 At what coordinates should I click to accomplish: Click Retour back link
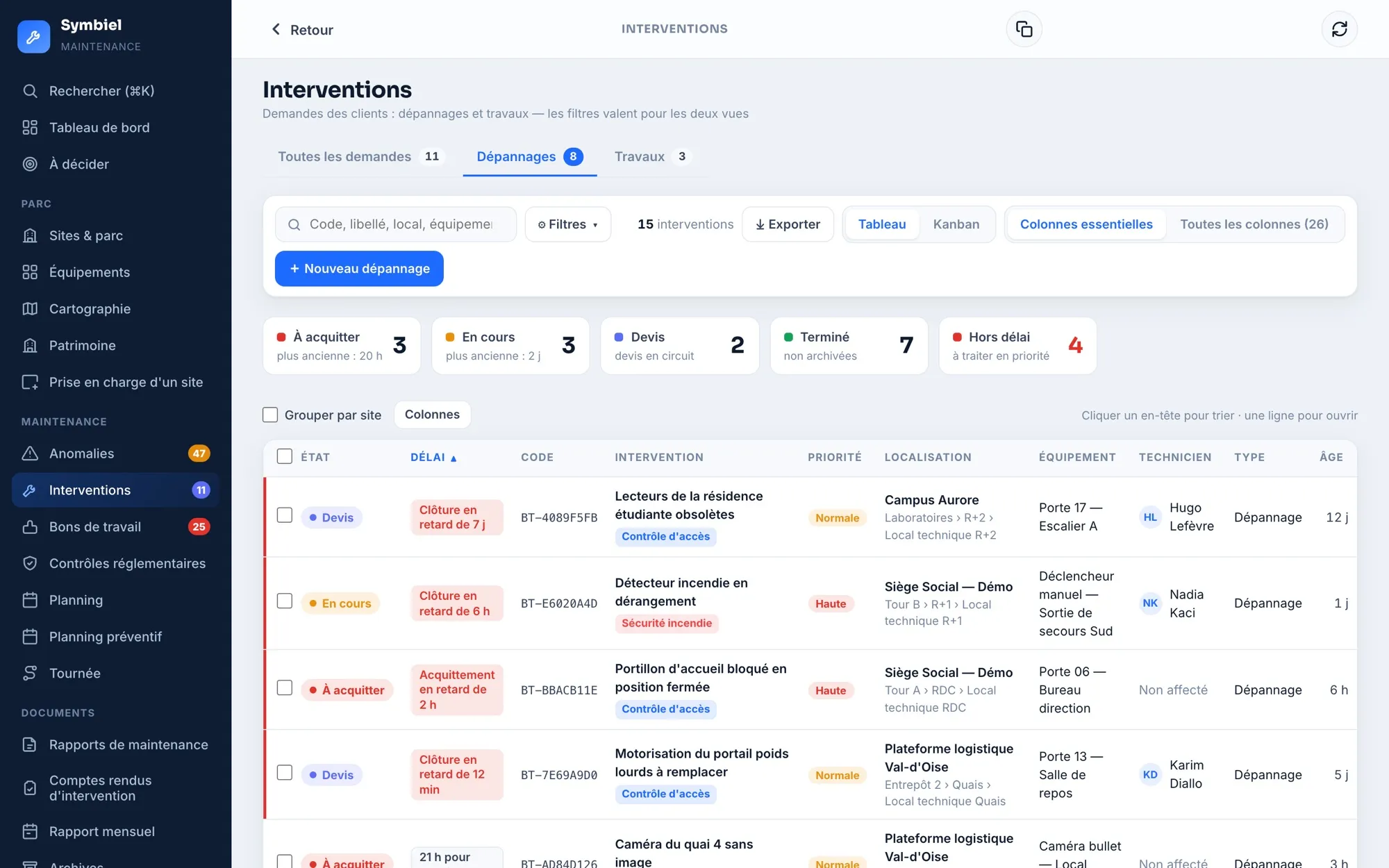click(x=301, y=30)
